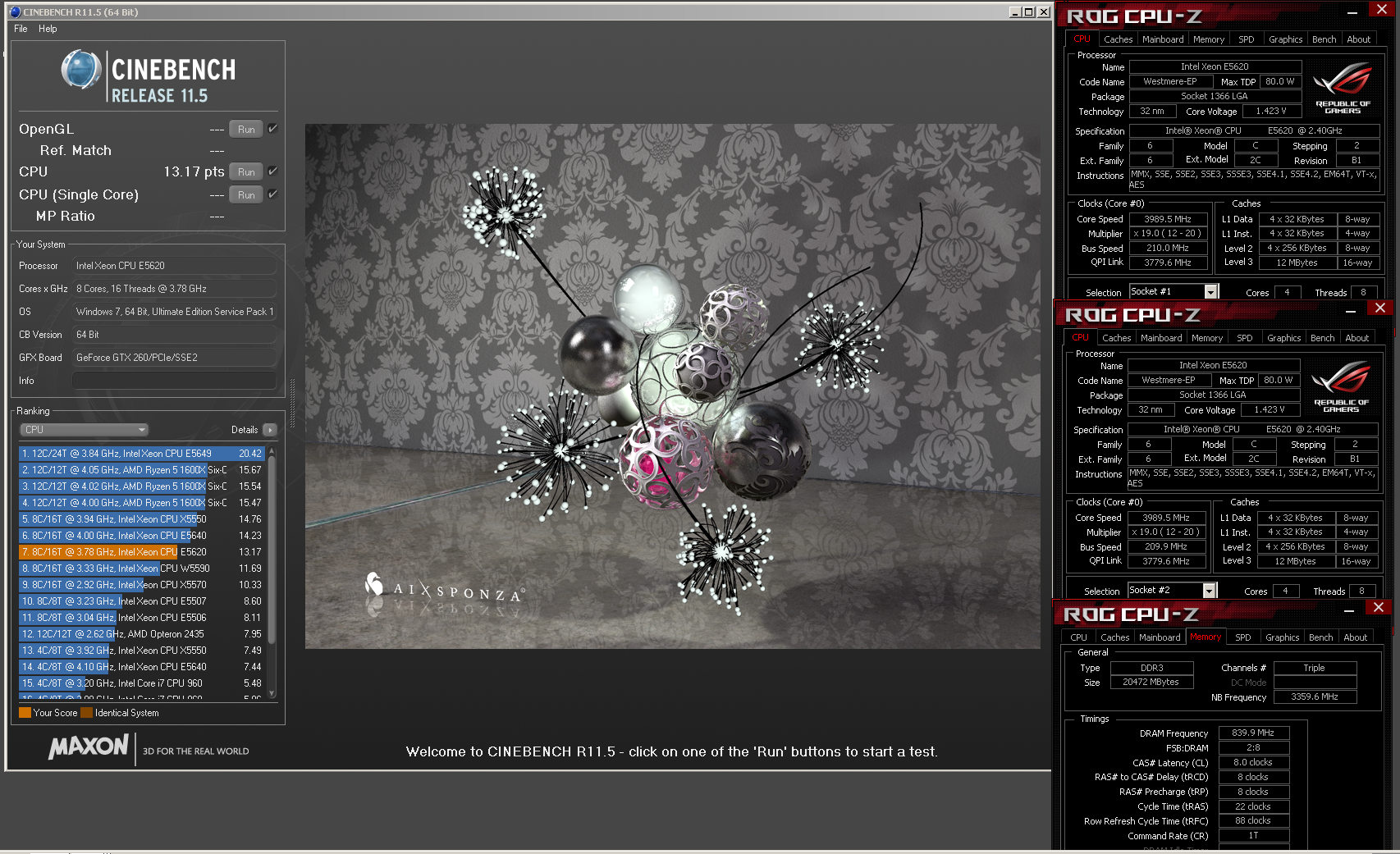1400x854 pixels.
Task: Minimize the bottom CPU-Z memory window
Action: pos(1349,610)
